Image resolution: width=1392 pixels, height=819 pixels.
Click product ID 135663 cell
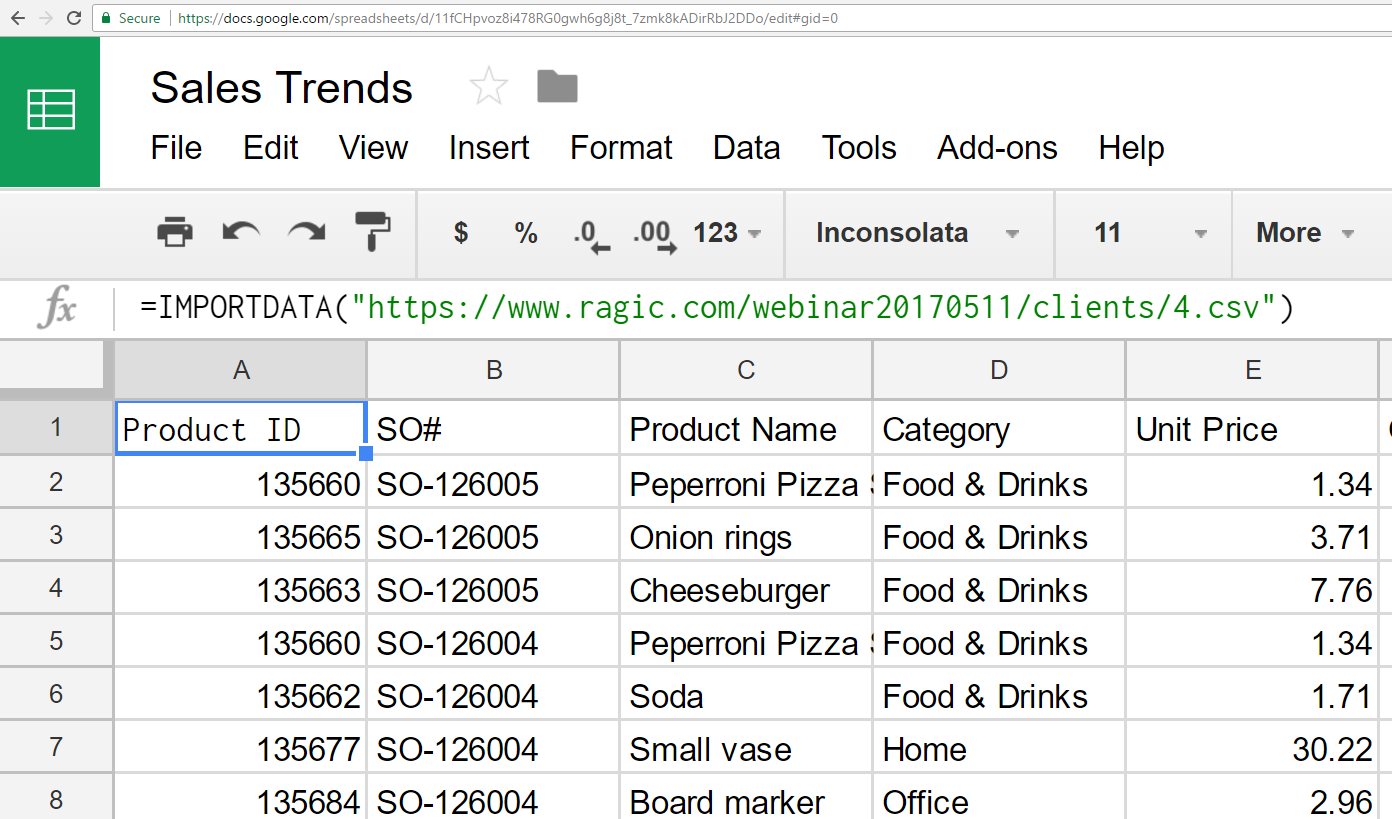coord(241,588)
